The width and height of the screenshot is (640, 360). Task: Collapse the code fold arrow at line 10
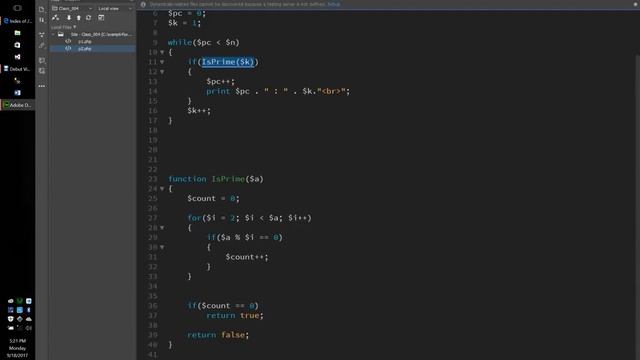pos(162,52)
